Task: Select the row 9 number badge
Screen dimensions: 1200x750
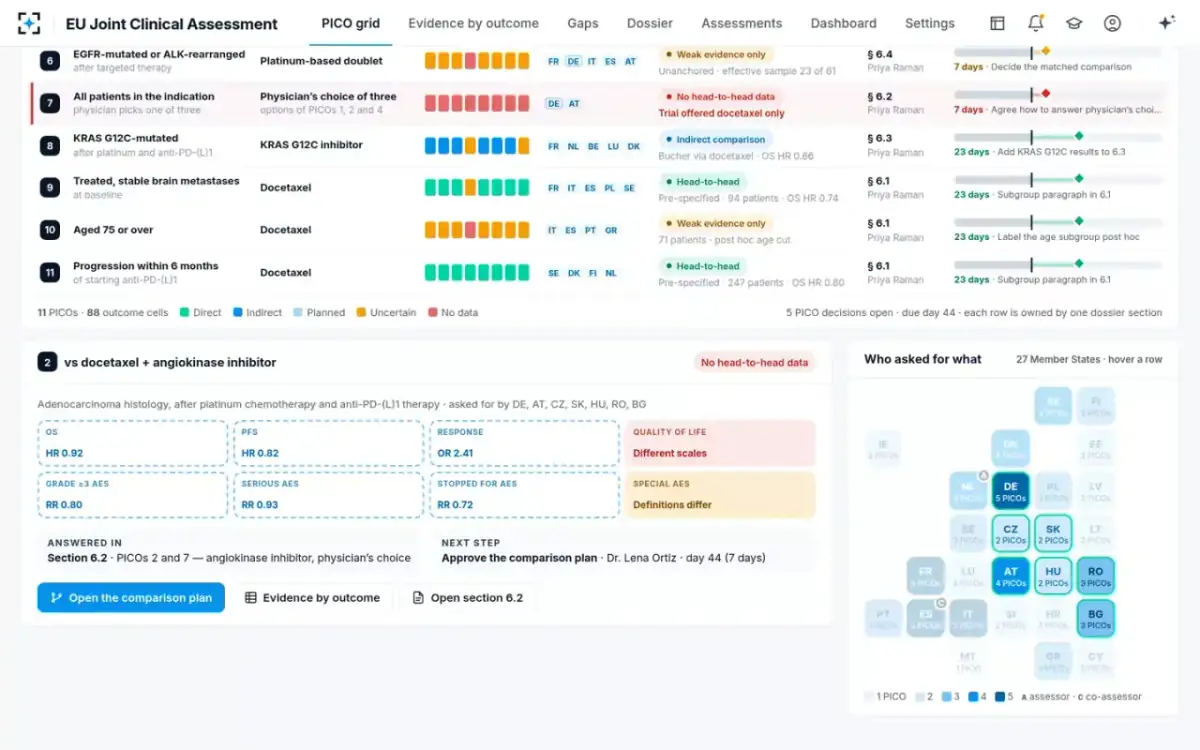Action: pyautogui.click(x=50, y=187)
